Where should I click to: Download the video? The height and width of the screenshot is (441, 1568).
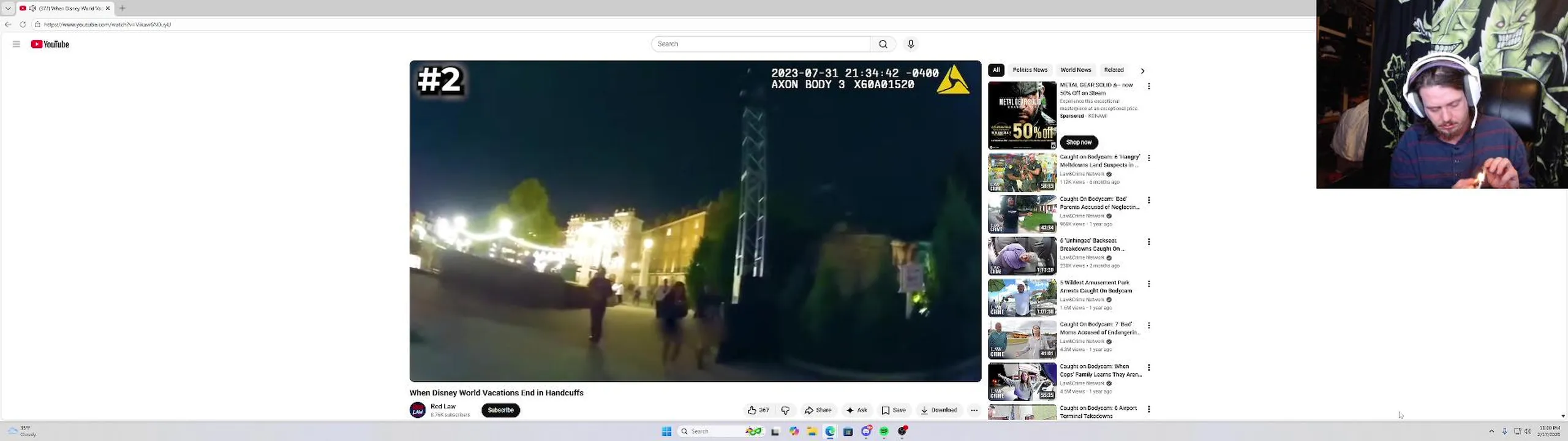click(939, 410)
